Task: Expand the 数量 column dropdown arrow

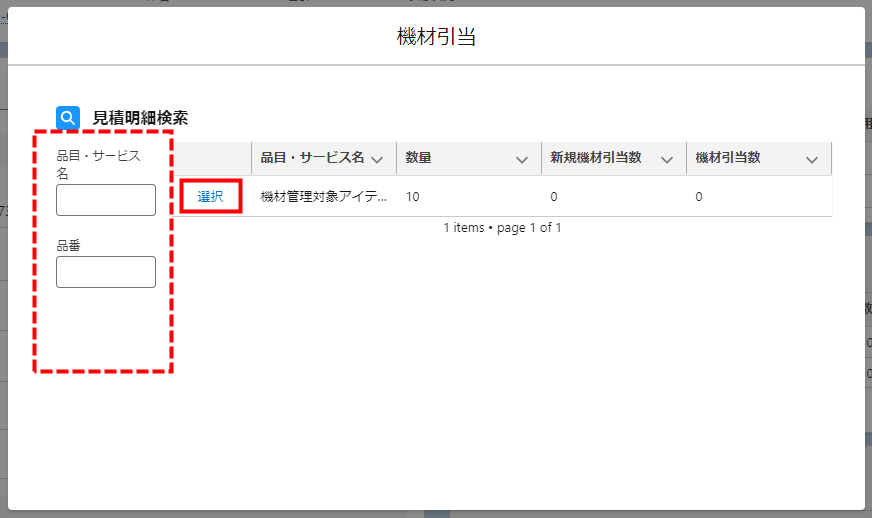Action: (521, 159)
